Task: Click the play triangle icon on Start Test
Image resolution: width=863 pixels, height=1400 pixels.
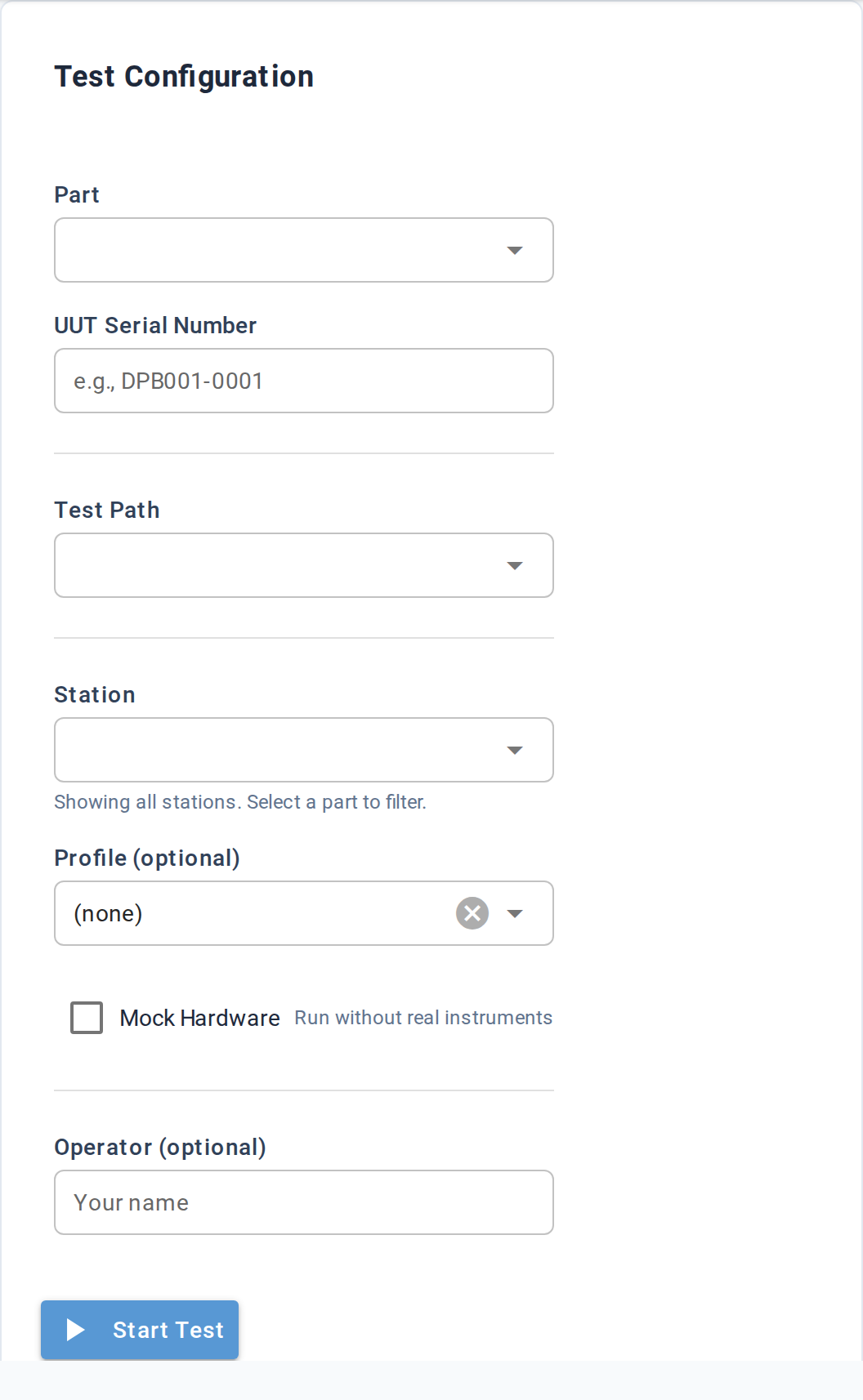Action: click(x=76, y=1330)
